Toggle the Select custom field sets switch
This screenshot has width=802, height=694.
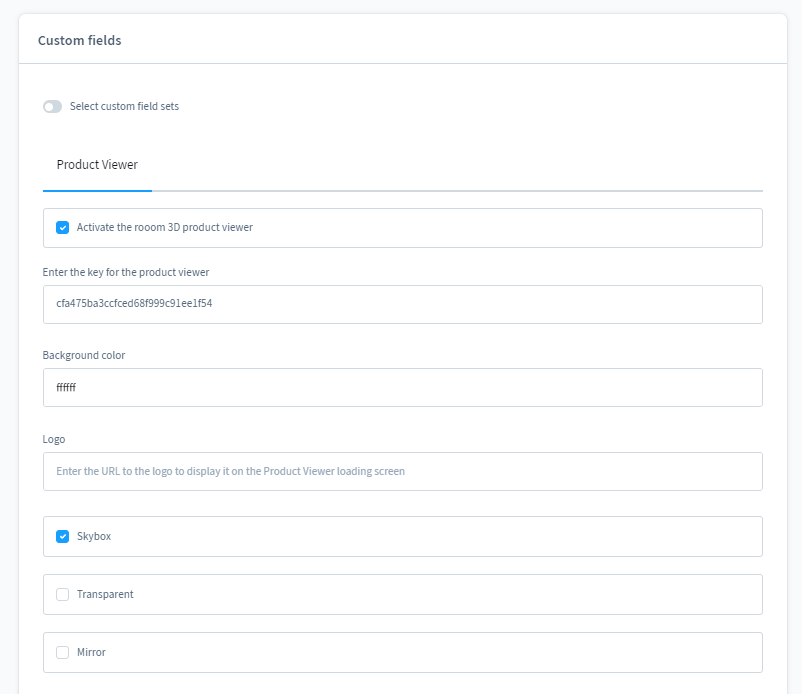(x=52, y=106)
